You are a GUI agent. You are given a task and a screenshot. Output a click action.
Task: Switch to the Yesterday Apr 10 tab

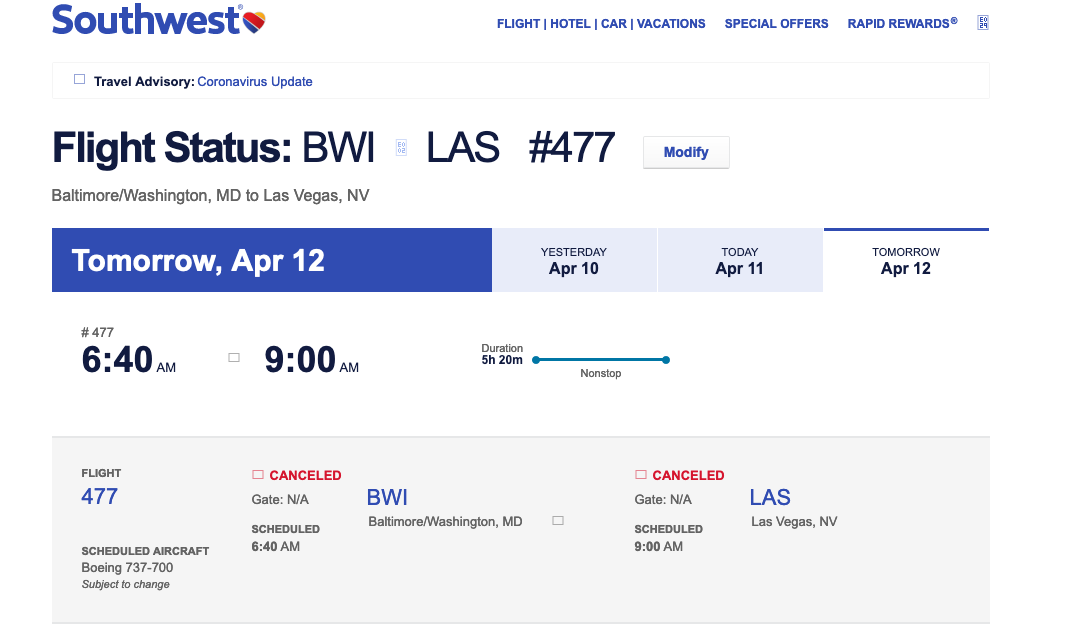[574, 261]
